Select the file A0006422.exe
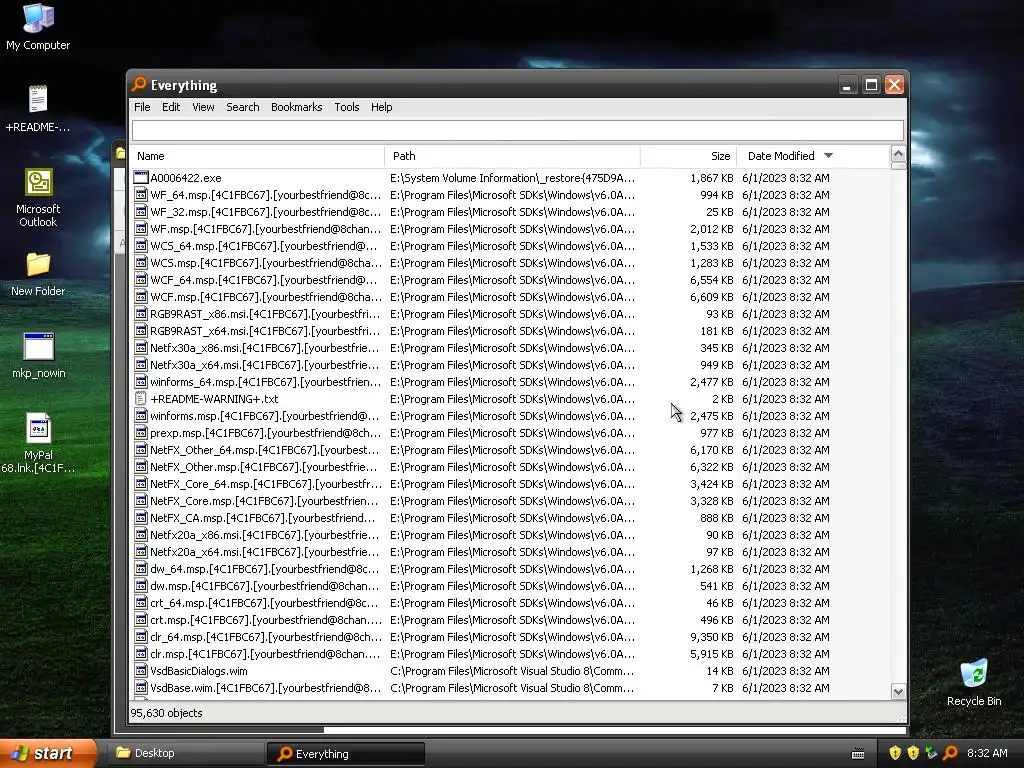 tap(185, 178)
